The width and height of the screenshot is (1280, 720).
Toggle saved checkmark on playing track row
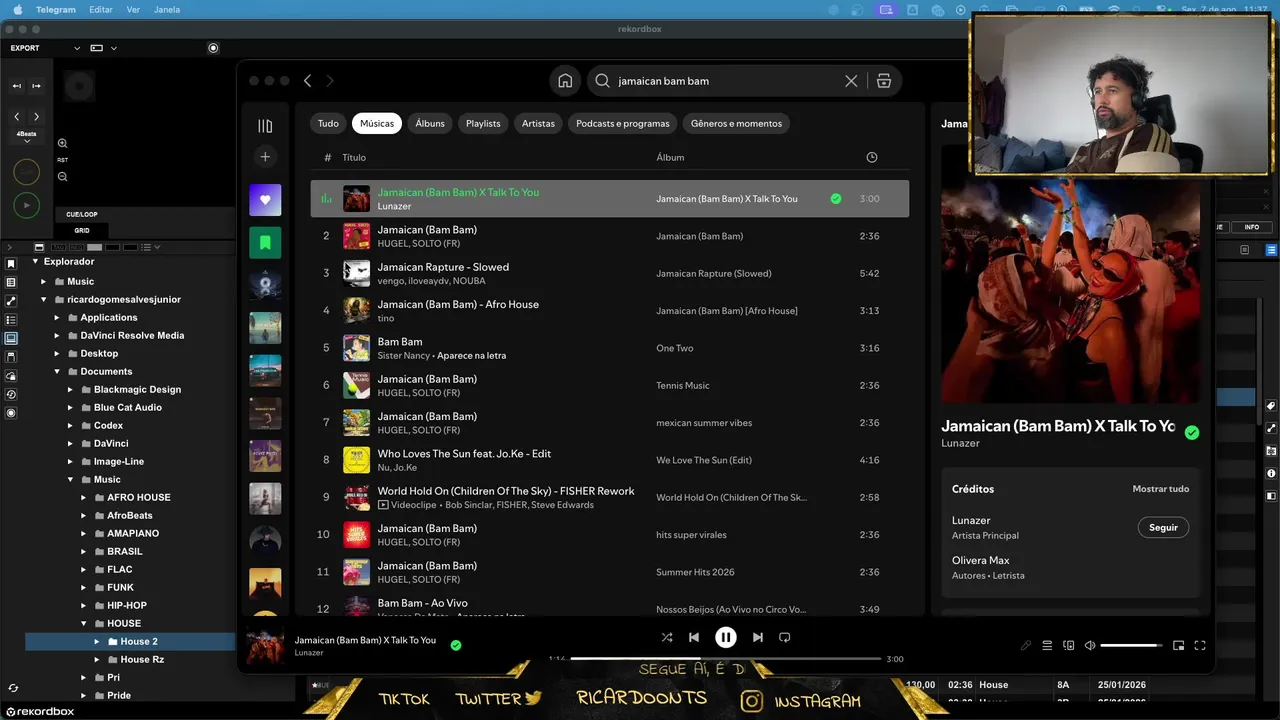click(836, 199)
